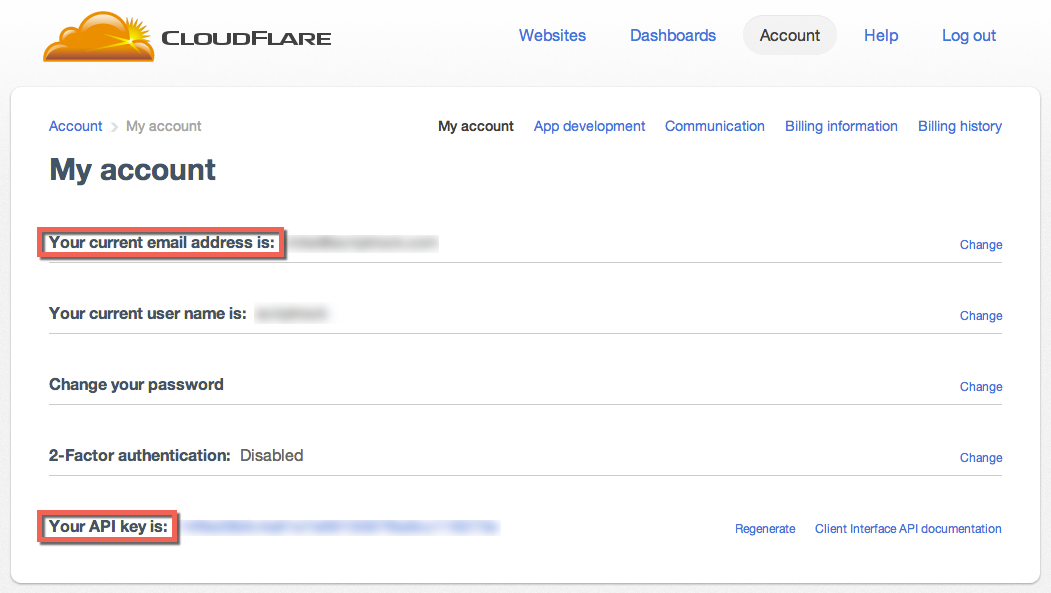This screenshot has width=1051, height=593.
Task: Click the blurred user name value
Action: pos(292,314)
